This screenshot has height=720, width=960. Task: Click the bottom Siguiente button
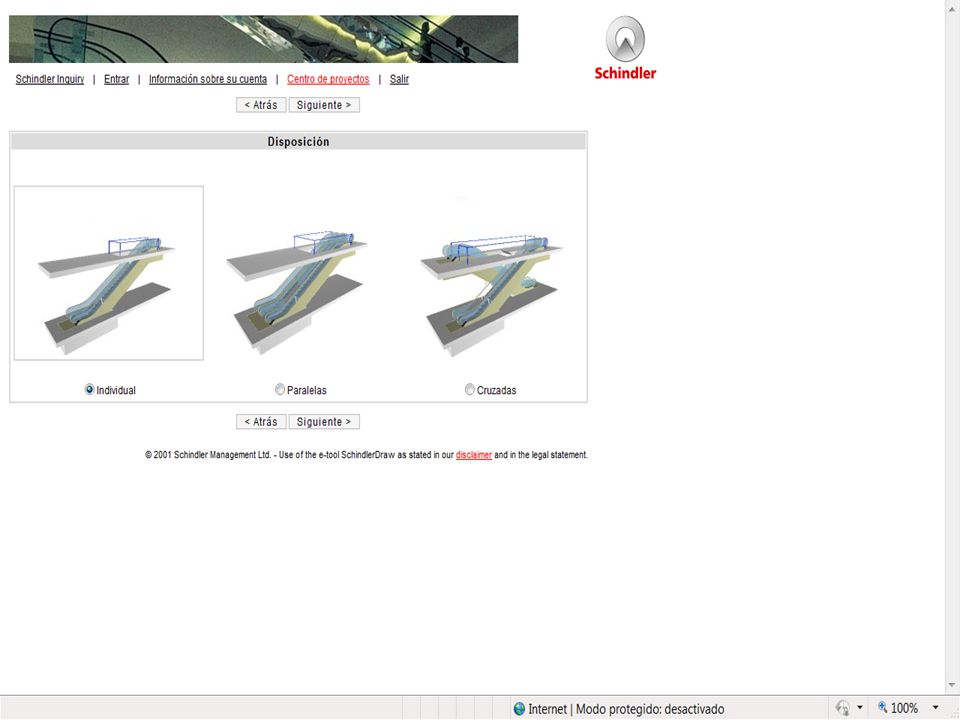(324, 422)
